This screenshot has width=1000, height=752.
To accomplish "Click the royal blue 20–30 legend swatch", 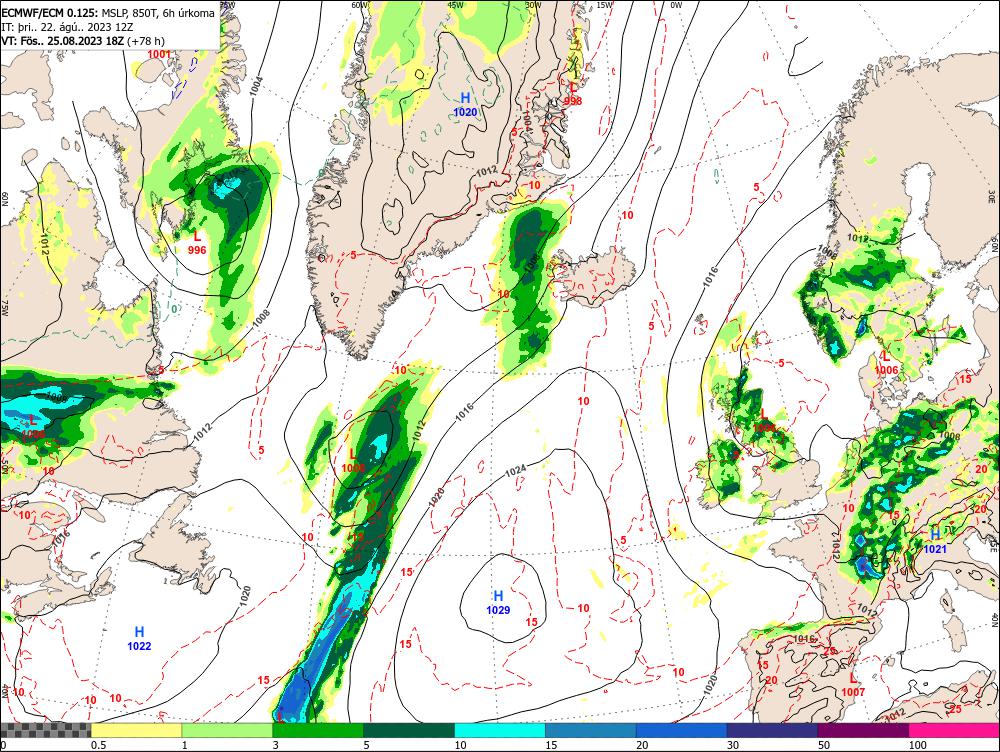I will [x=682, y=730].
